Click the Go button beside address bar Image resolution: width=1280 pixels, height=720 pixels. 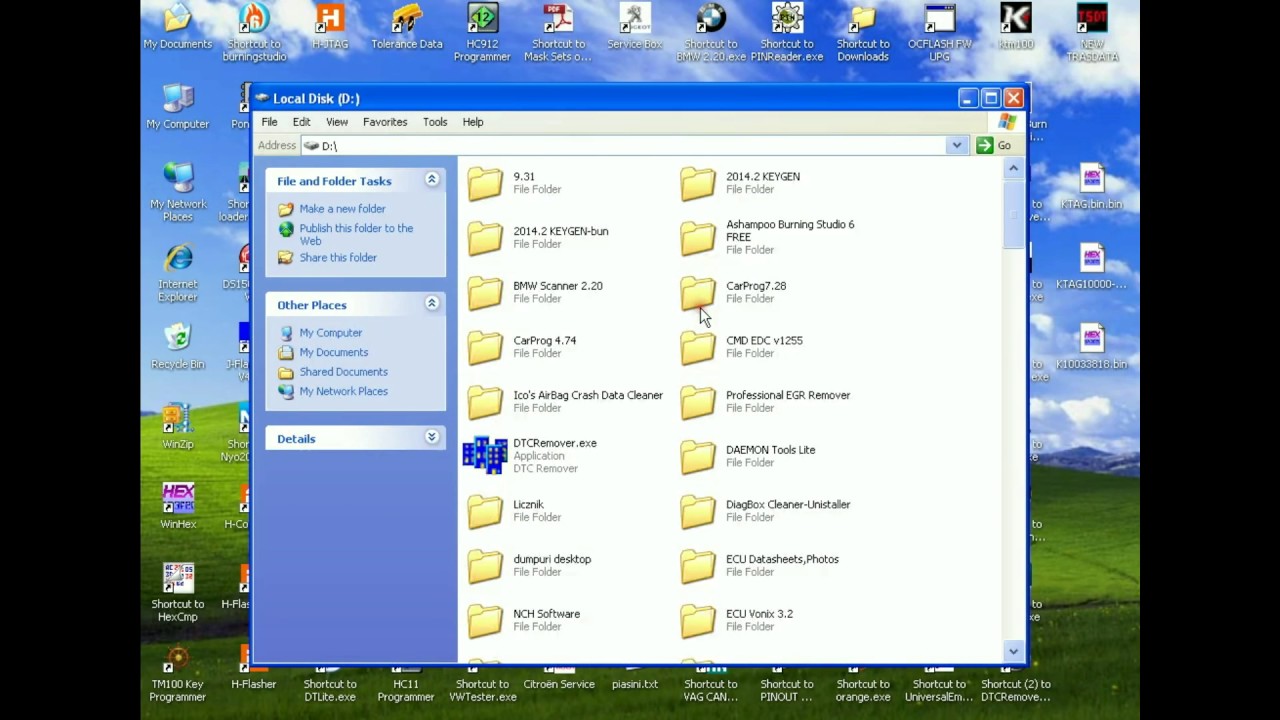994,146
